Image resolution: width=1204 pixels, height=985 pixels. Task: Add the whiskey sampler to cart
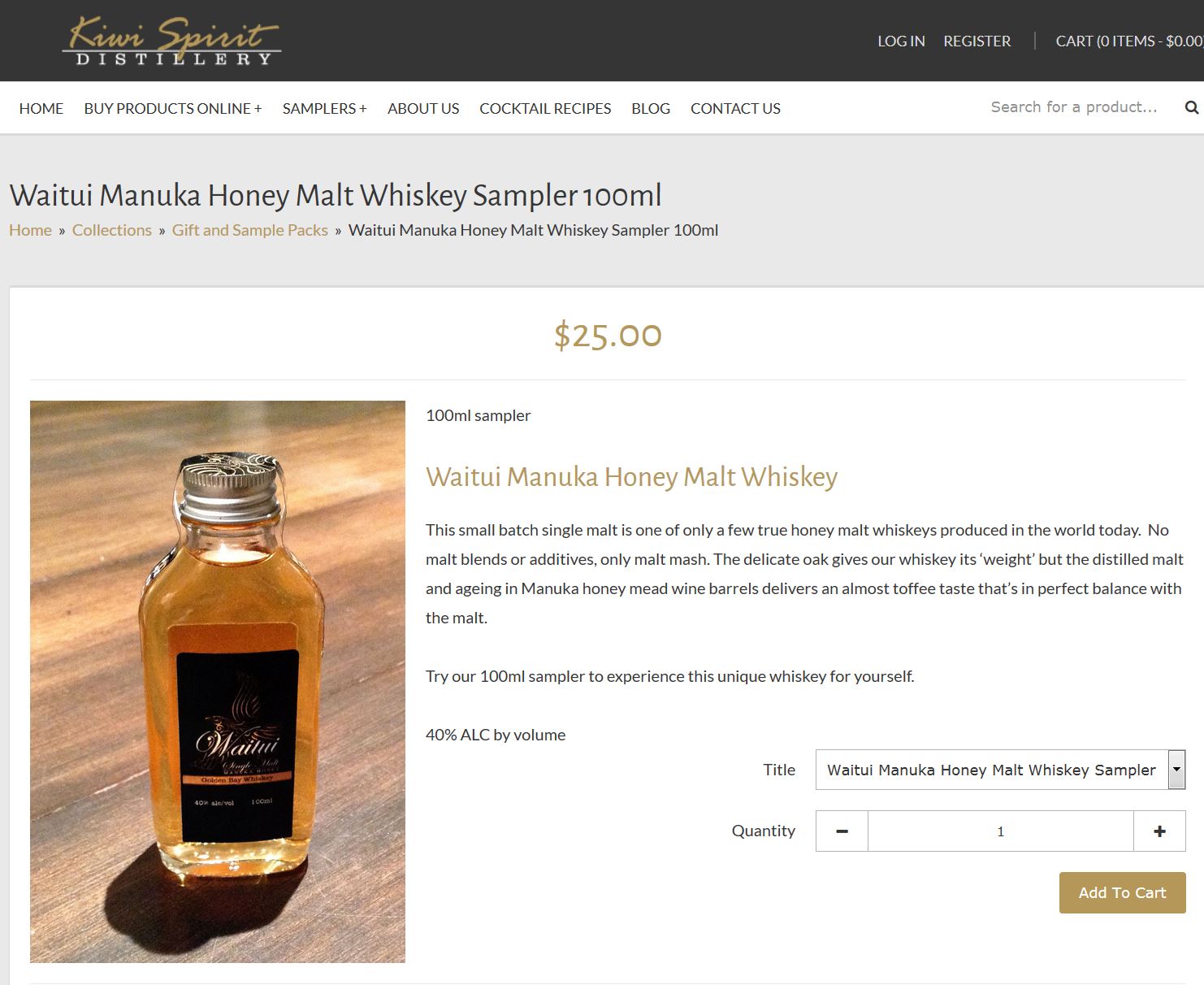coord(1122,892)
